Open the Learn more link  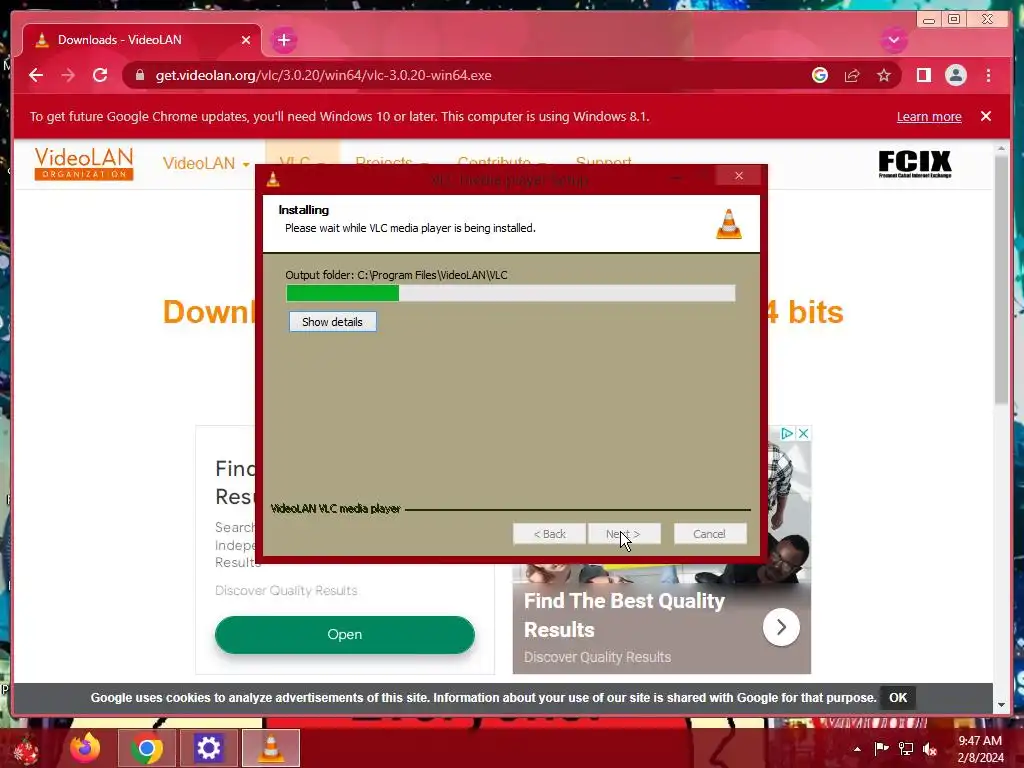coord(929,117)
